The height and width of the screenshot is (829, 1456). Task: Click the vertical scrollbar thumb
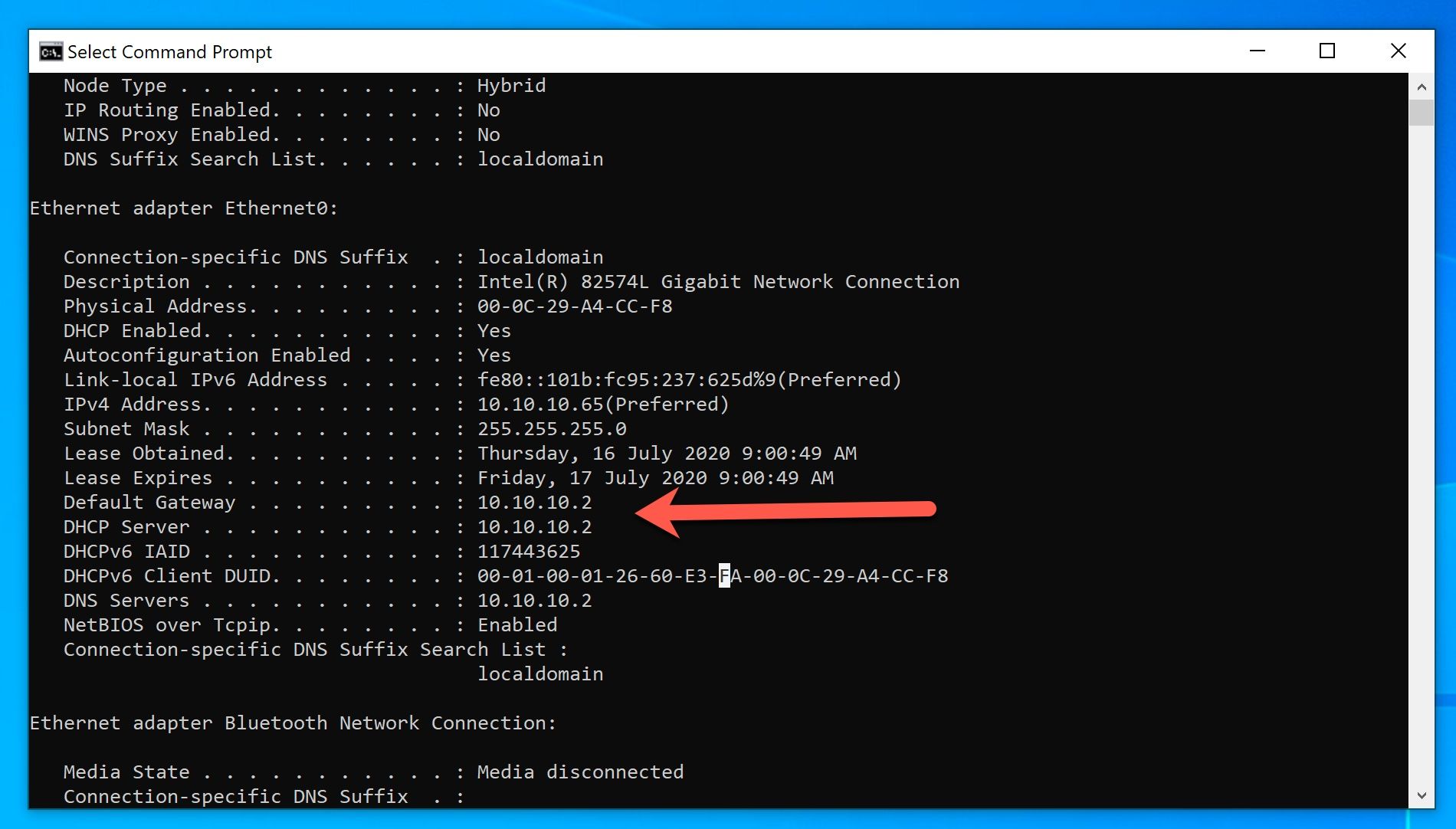1422,112
